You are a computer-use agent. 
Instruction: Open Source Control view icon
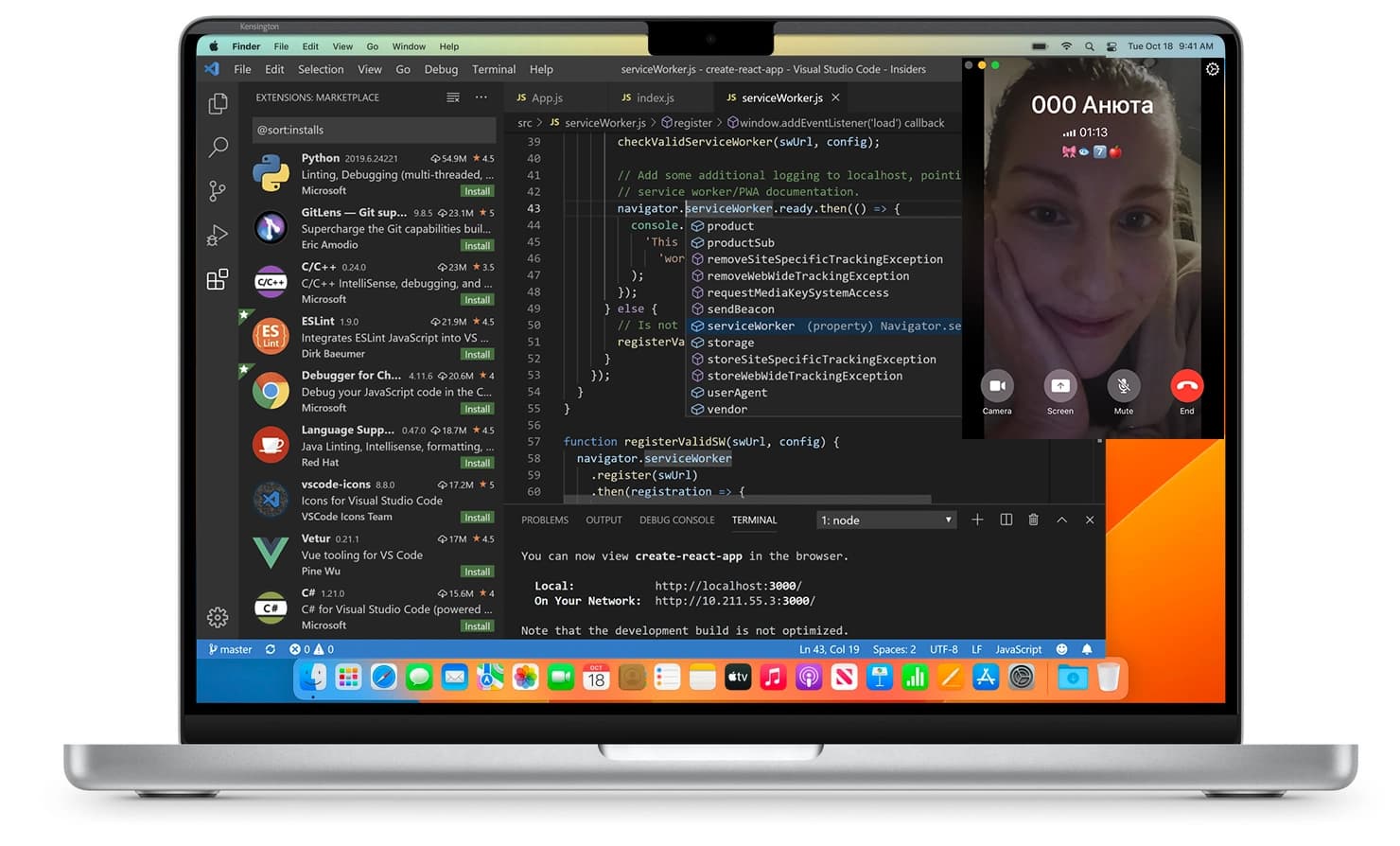[218, 191]
